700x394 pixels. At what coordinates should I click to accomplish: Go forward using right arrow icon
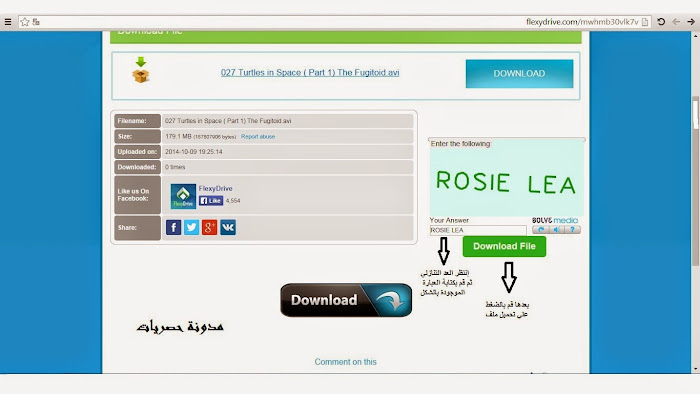[691, 21]
